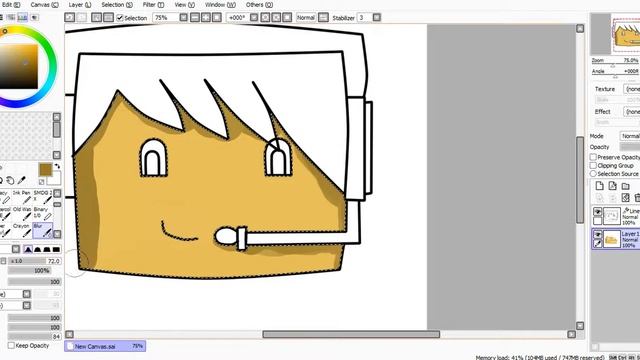The width and height of the screenshot is (640, 360).
Task: Open the Window menu
Action: pyautogui.click(x=220, y=5)
